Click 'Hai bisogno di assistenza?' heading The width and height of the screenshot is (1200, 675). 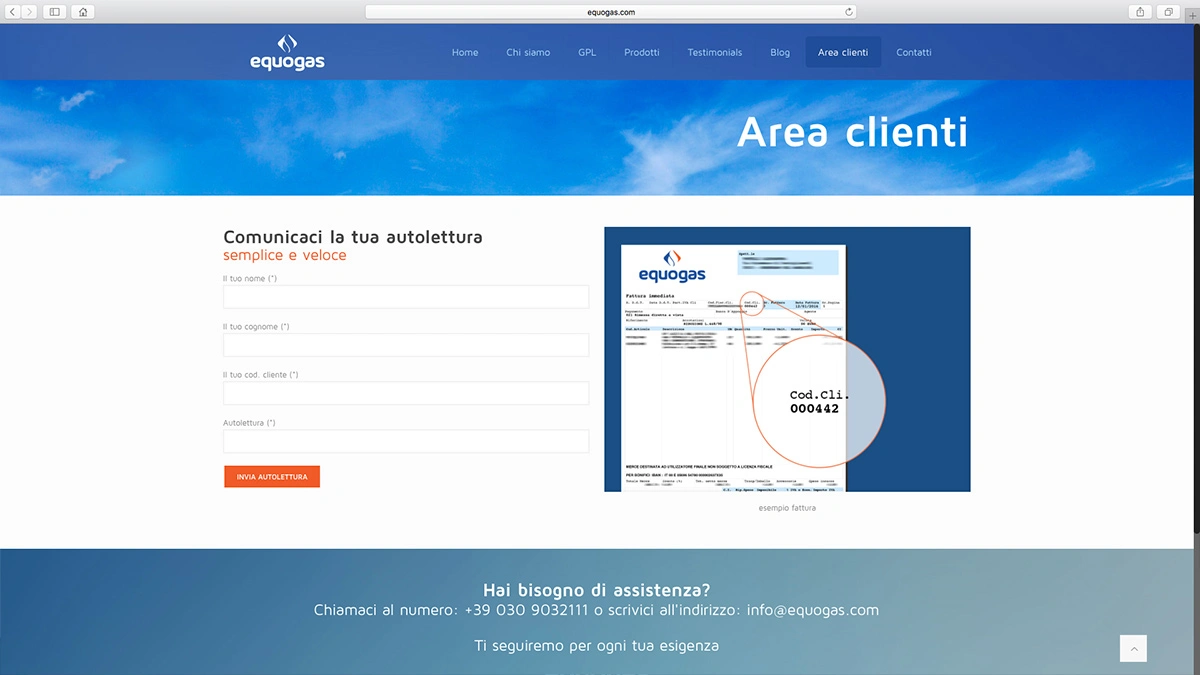tap(597, 590)
